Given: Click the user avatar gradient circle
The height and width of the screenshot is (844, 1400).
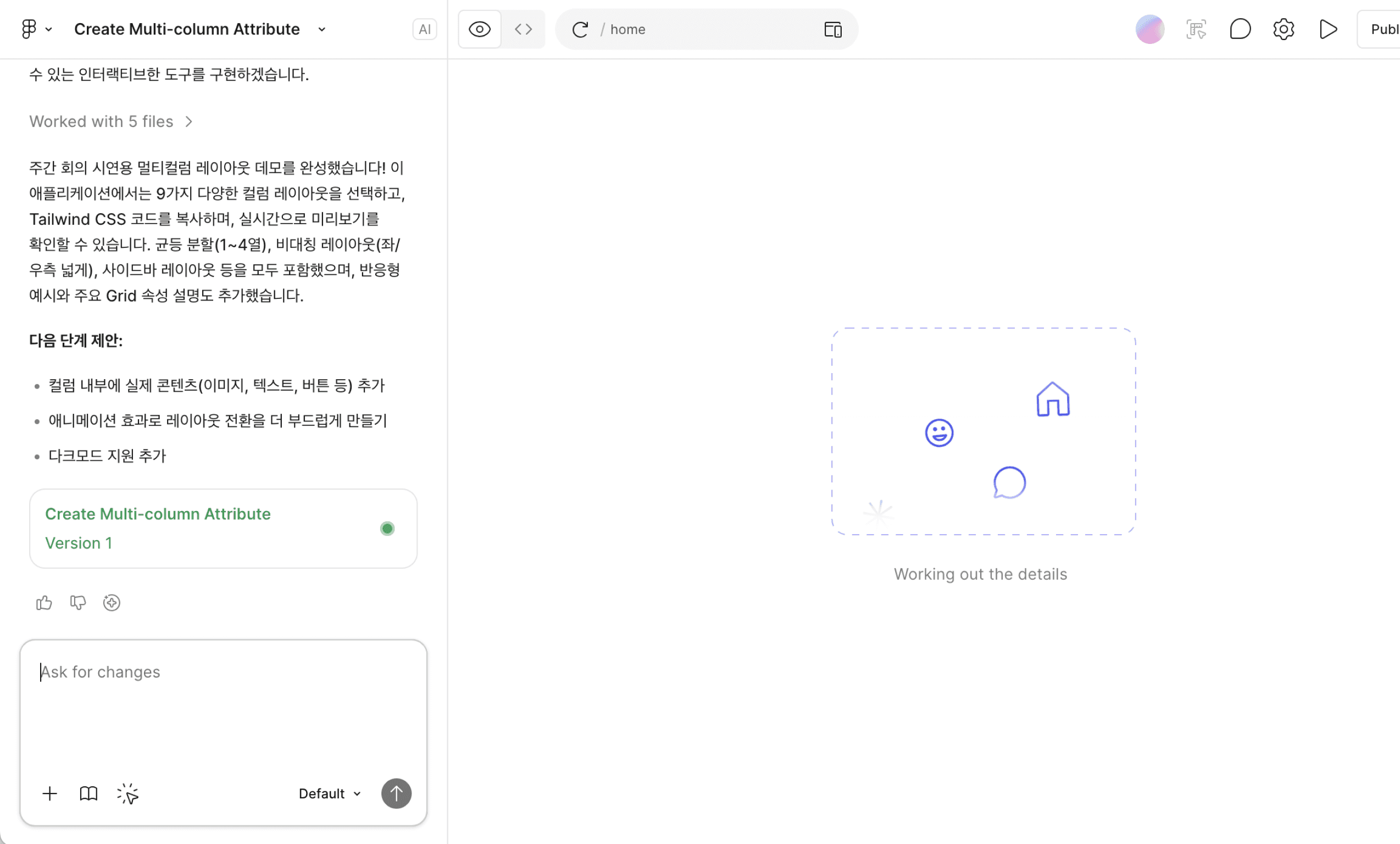Looking at the screenshot, I should (1149, 29).
